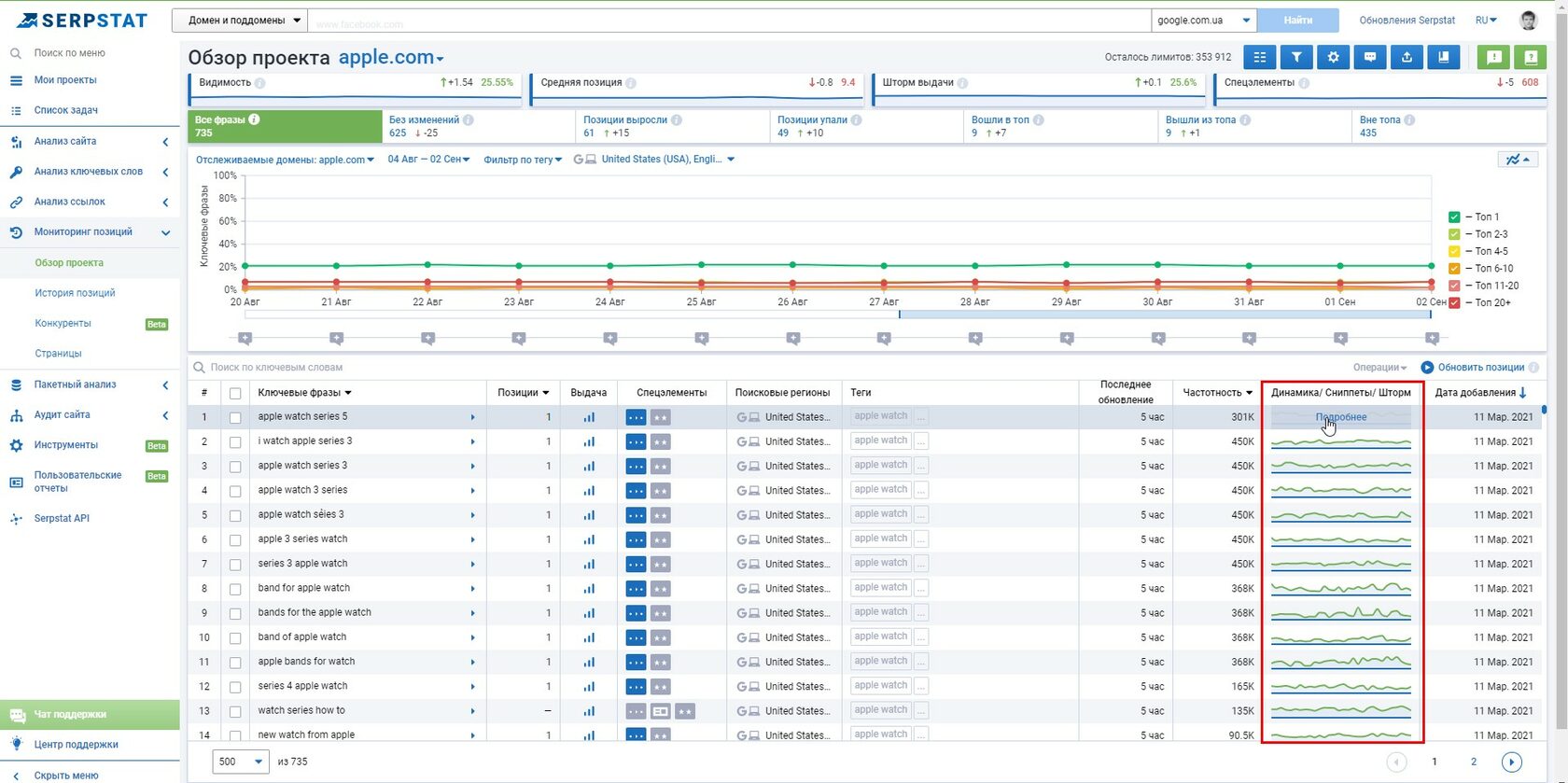1568x783 pixels.
Task: Click the export upload icon button
Action: point(1407,57)
